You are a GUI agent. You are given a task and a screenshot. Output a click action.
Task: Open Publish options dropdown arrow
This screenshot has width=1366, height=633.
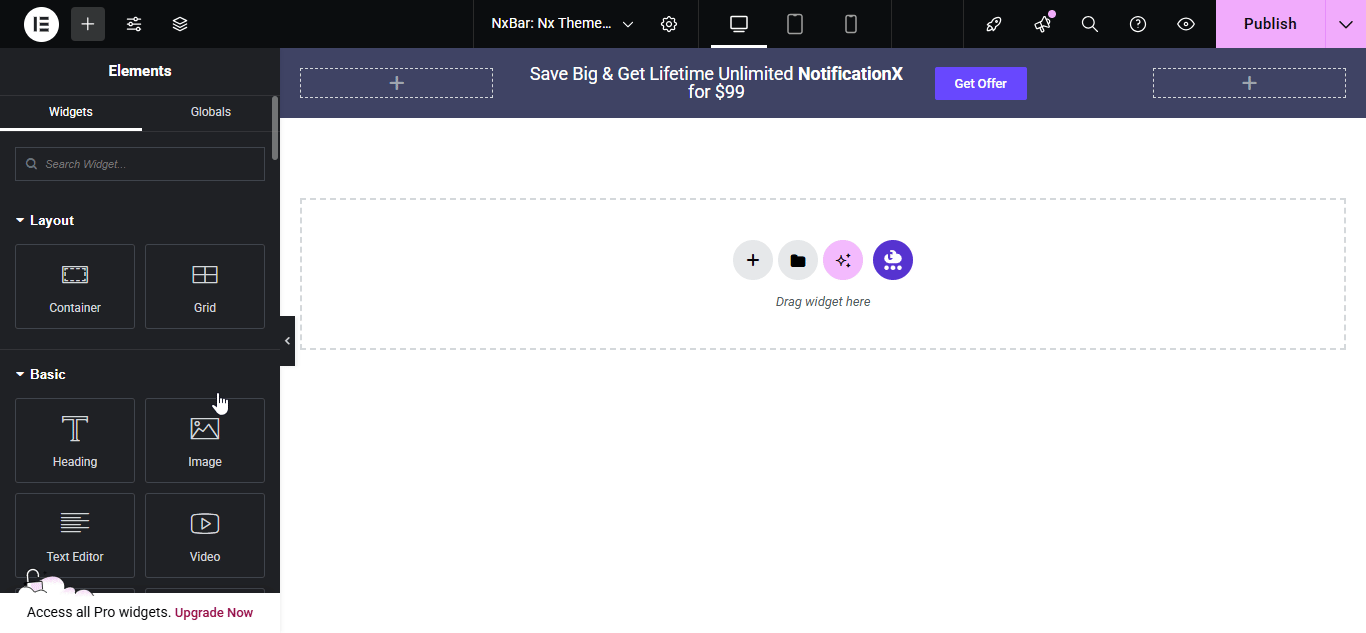1346,24
